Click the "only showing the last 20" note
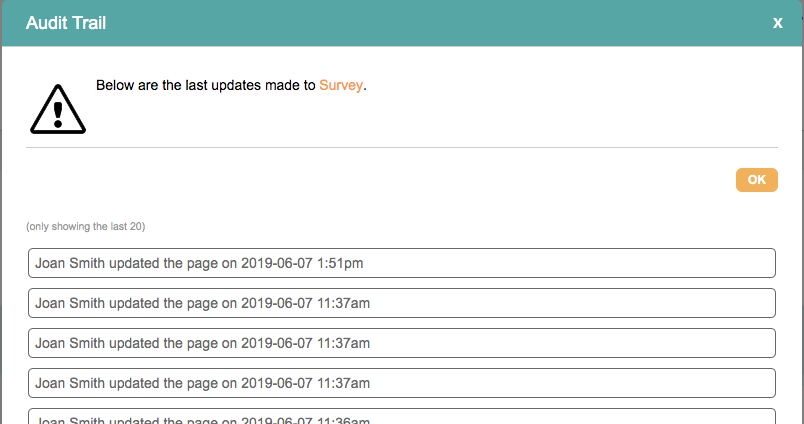Screen dimensions: 804x424 pyautogui.click(x=86, y=227)
